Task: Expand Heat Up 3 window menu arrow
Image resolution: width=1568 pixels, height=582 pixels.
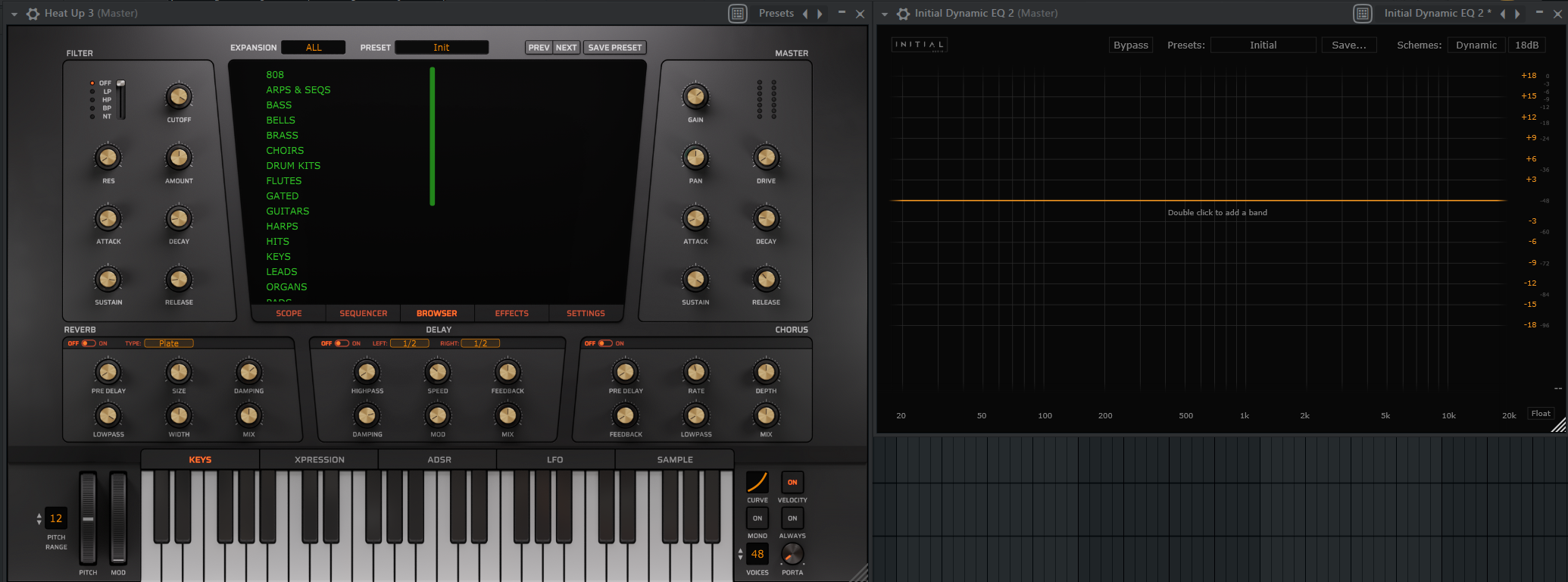Action: click(14, 14)
